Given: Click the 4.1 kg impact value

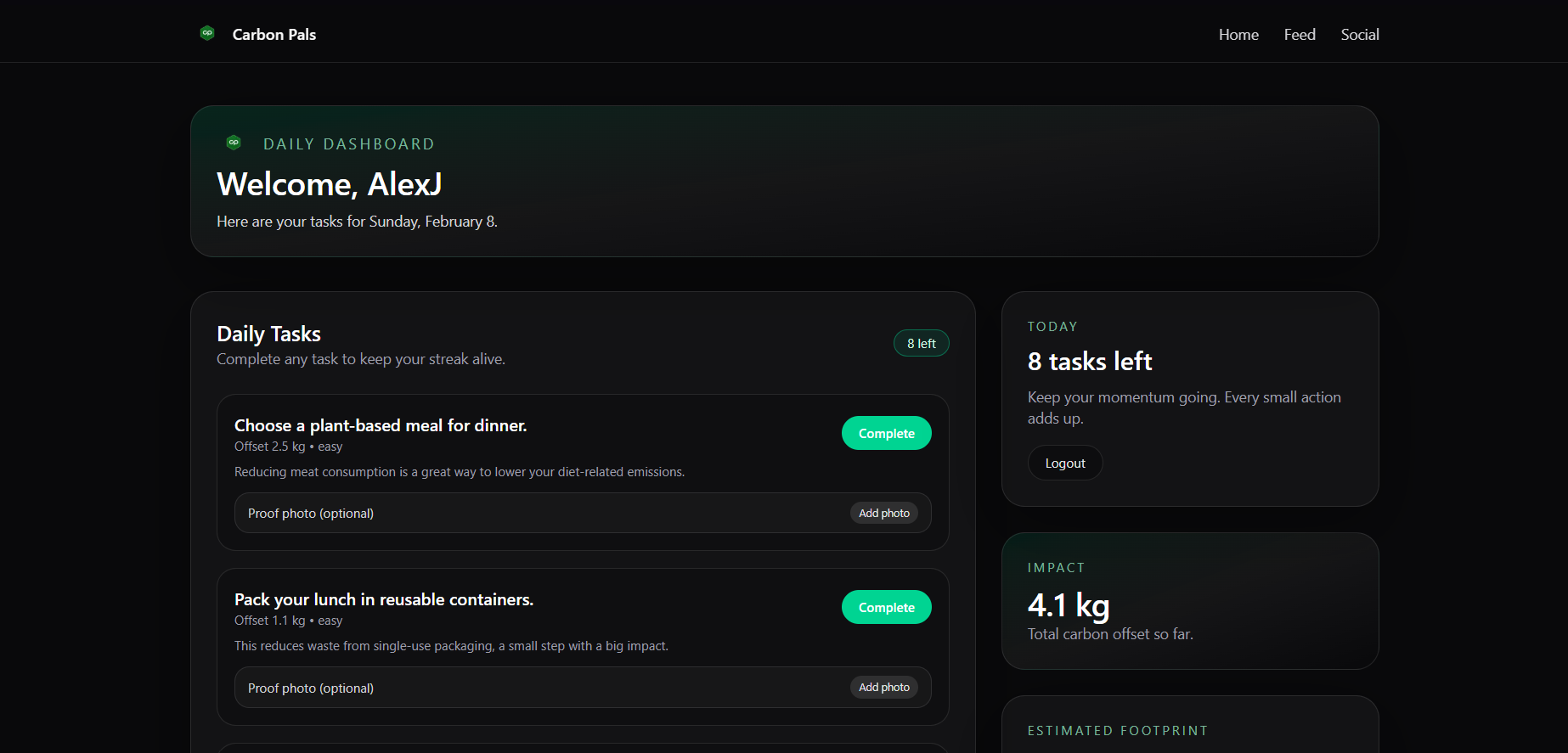Looking at the screenshot, I should tap(1069, 605).
